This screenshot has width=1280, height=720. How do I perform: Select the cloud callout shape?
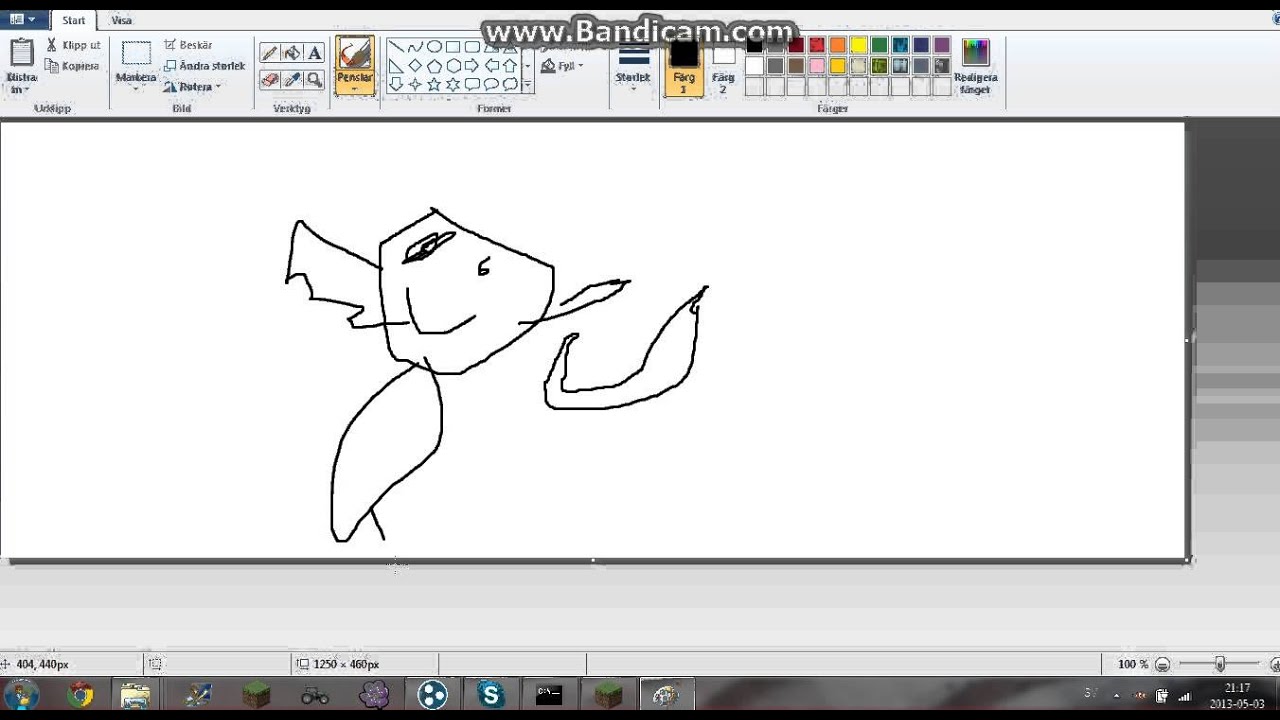pyautogui.click(x=510, y=85)
